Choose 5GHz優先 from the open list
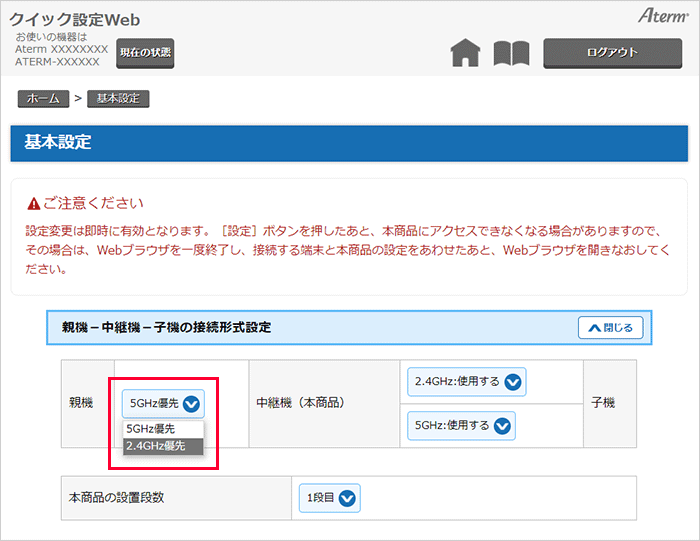 [x=150, y=429]
